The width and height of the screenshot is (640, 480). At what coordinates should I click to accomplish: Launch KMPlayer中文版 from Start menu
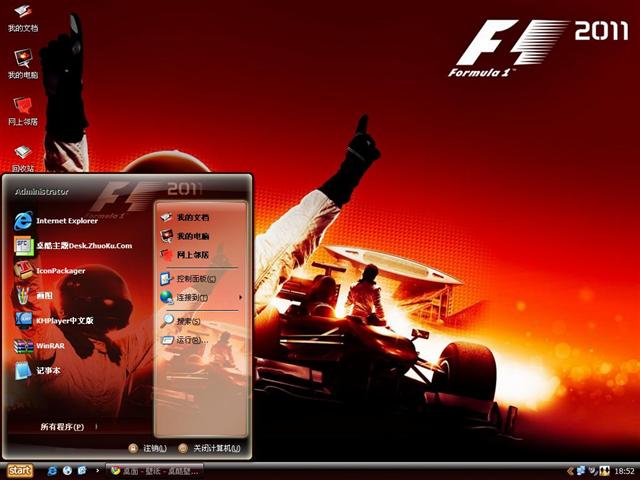[53, 320]
